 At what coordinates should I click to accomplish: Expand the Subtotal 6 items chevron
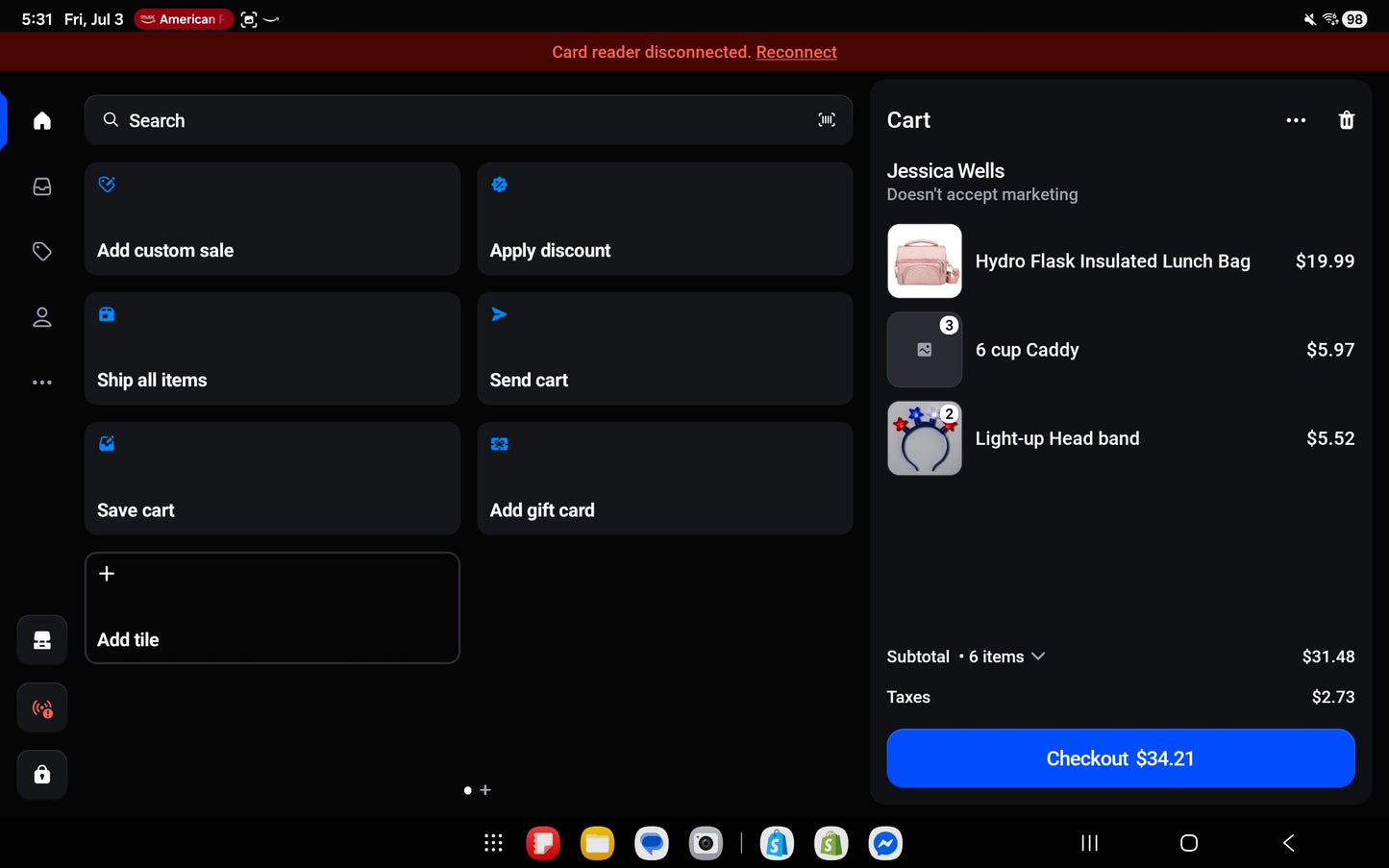pyautogui.click(x=1038, y=657)
